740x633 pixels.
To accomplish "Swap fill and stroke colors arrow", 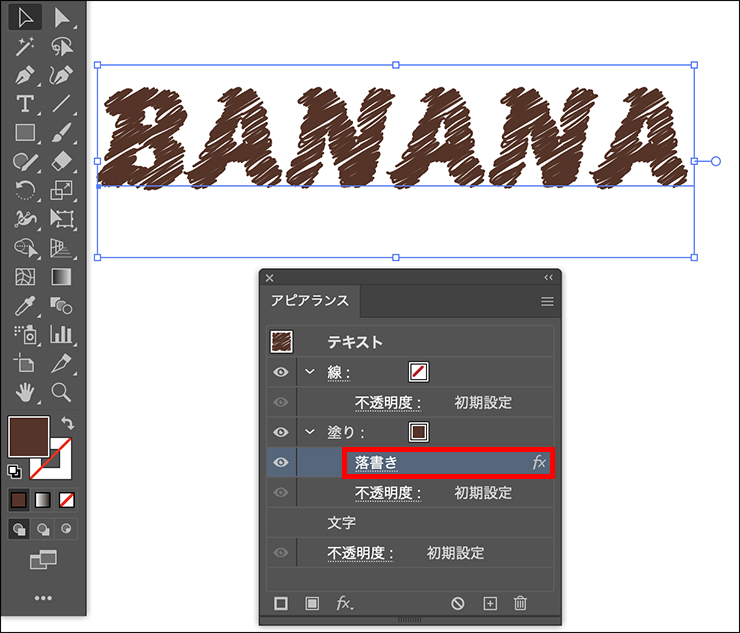I will point(67,424).
